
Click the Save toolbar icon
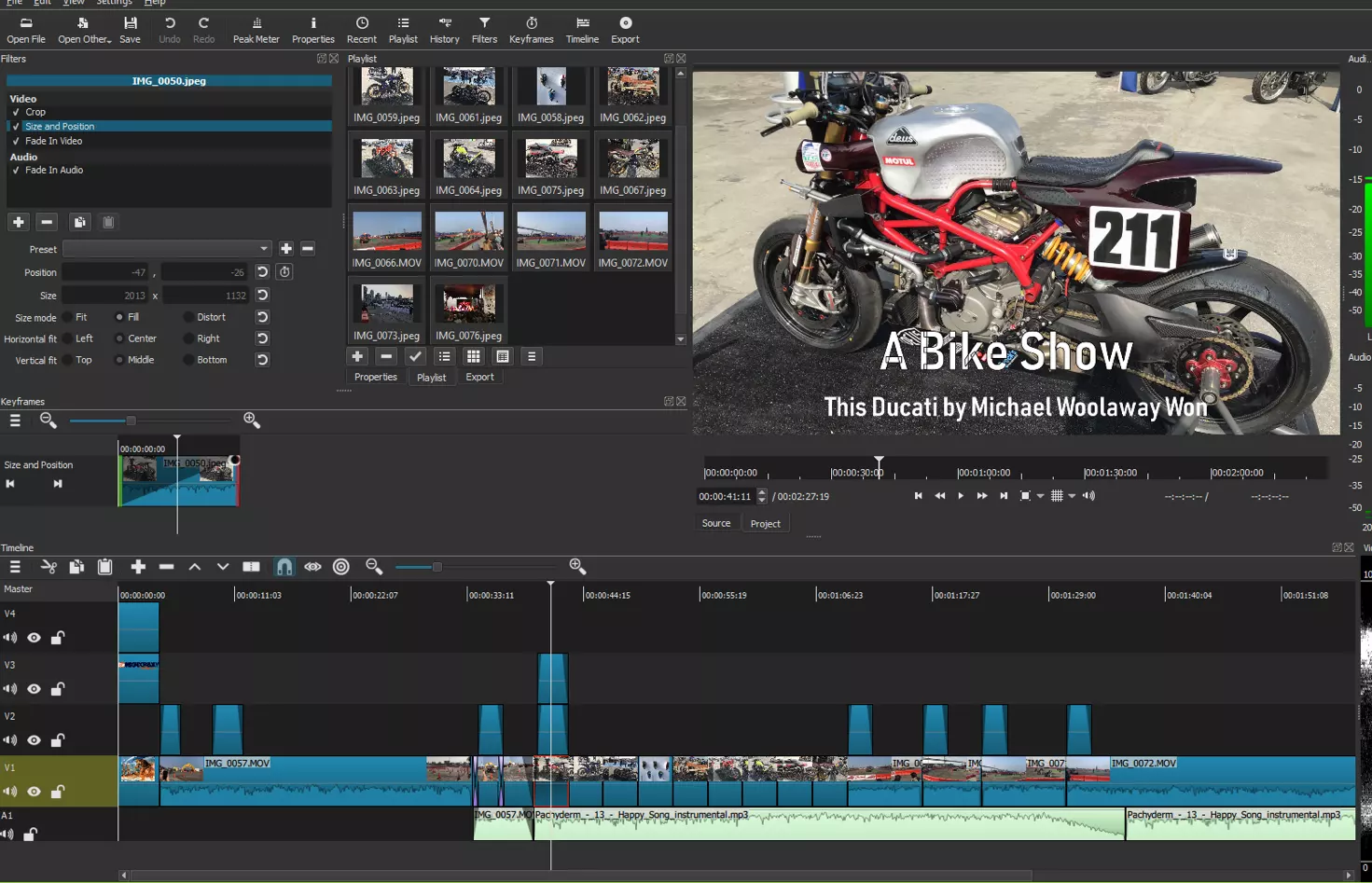[130, 30]
